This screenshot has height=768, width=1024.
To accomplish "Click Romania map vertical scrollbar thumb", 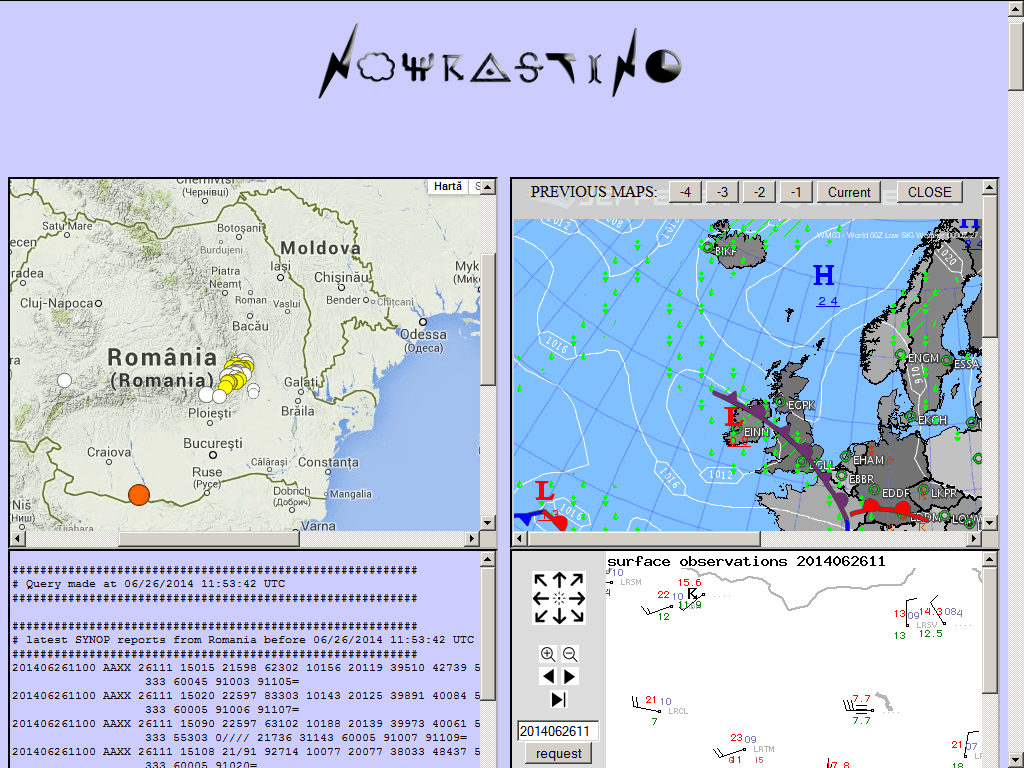I will 488,320.
